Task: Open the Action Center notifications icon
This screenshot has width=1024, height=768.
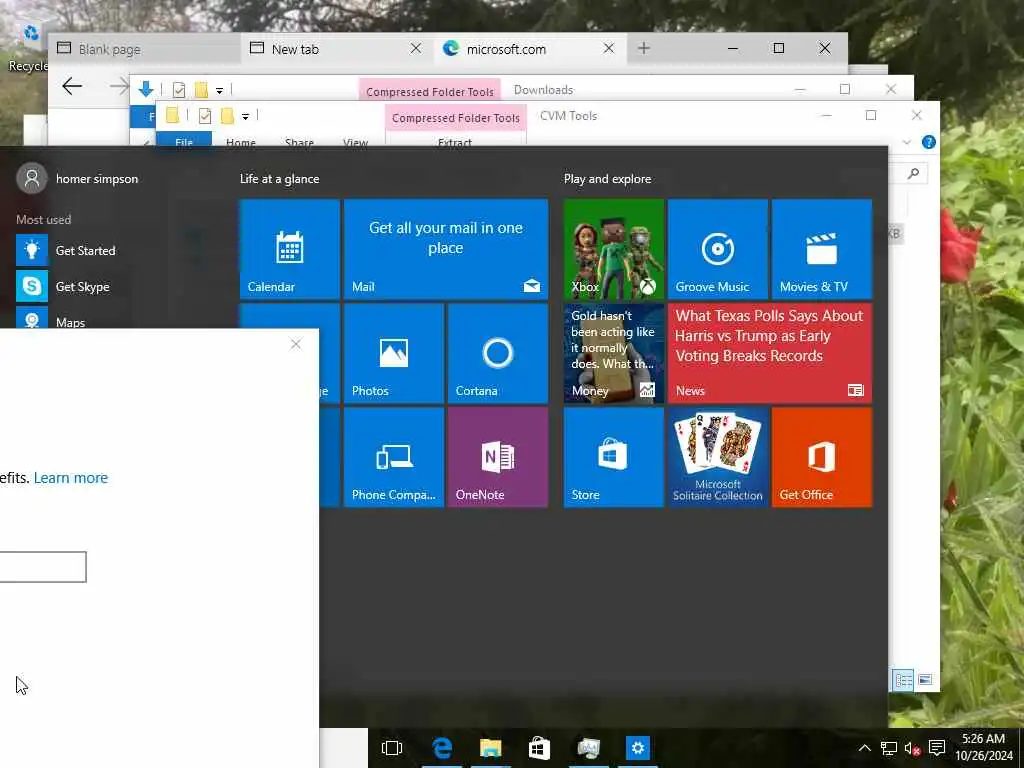Action: coord(937,748)
